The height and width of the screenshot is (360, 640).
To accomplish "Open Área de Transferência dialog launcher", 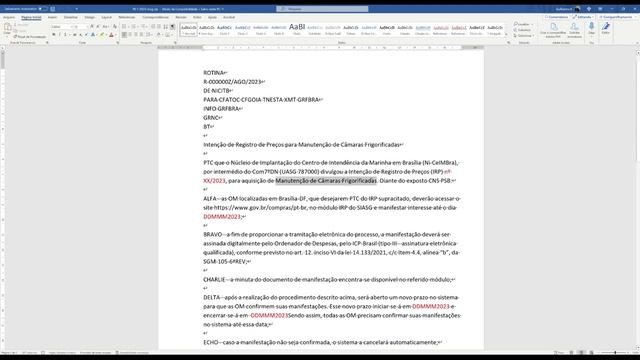I will pyautogui.click(x=47, y=42).
